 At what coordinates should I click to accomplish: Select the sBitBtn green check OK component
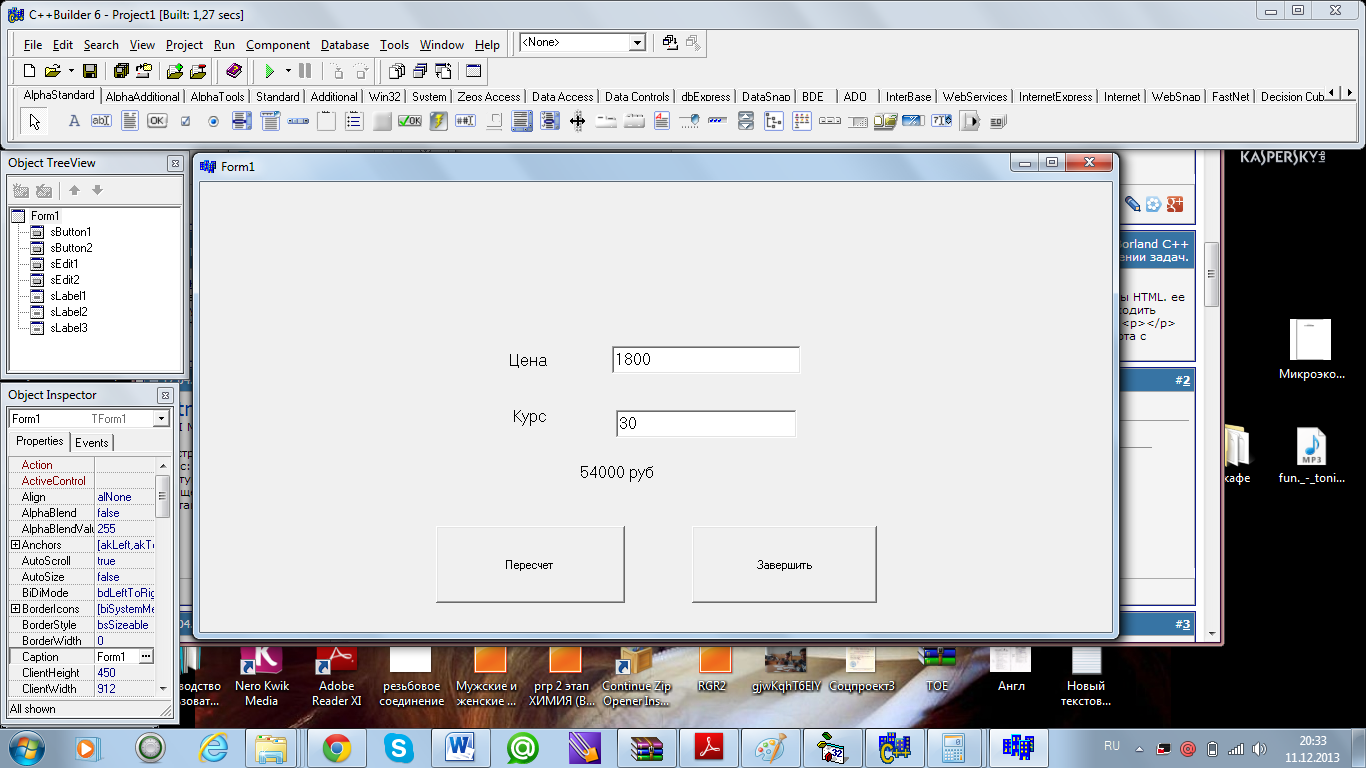[410, 121]
